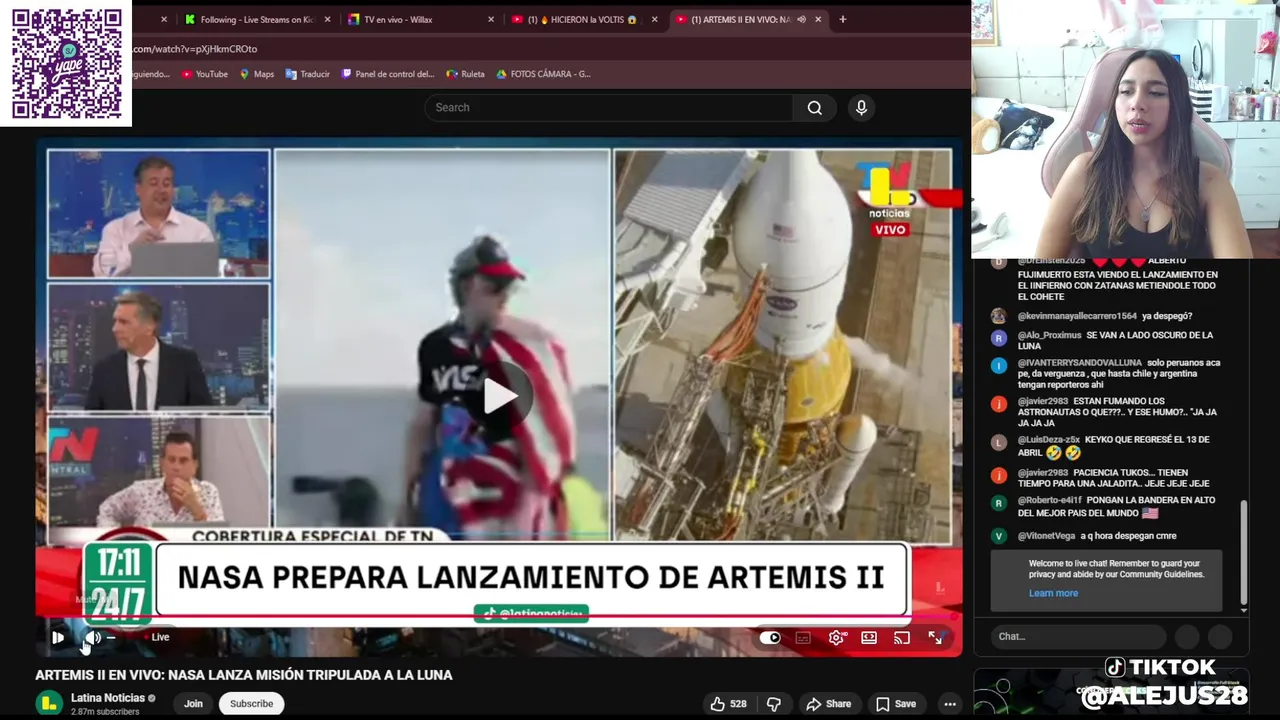
Task: Open the Latina Noticias channel avatar
Action: (x=49, y=704)
